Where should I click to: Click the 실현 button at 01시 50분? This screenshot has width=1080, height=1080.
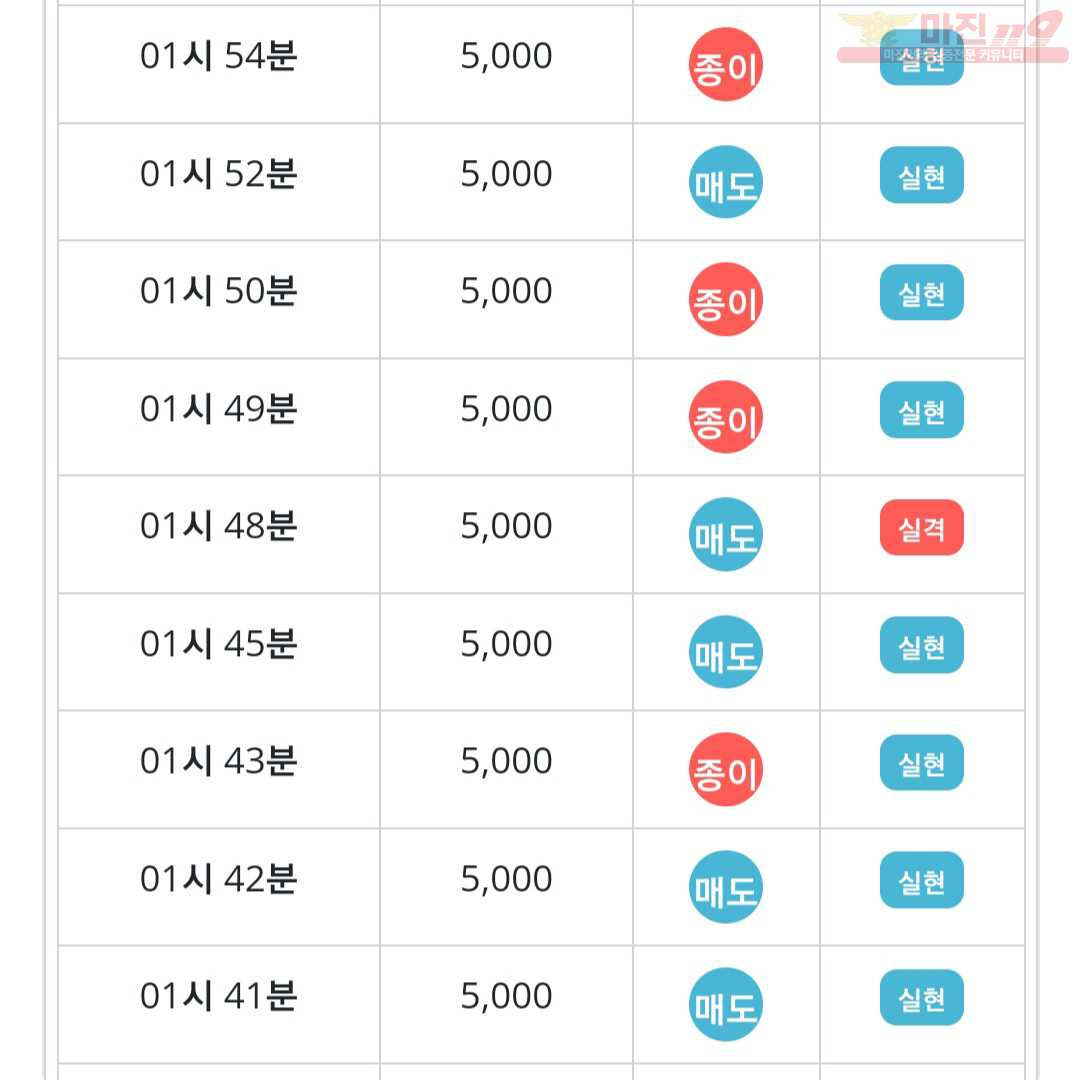tap(922, 292)
